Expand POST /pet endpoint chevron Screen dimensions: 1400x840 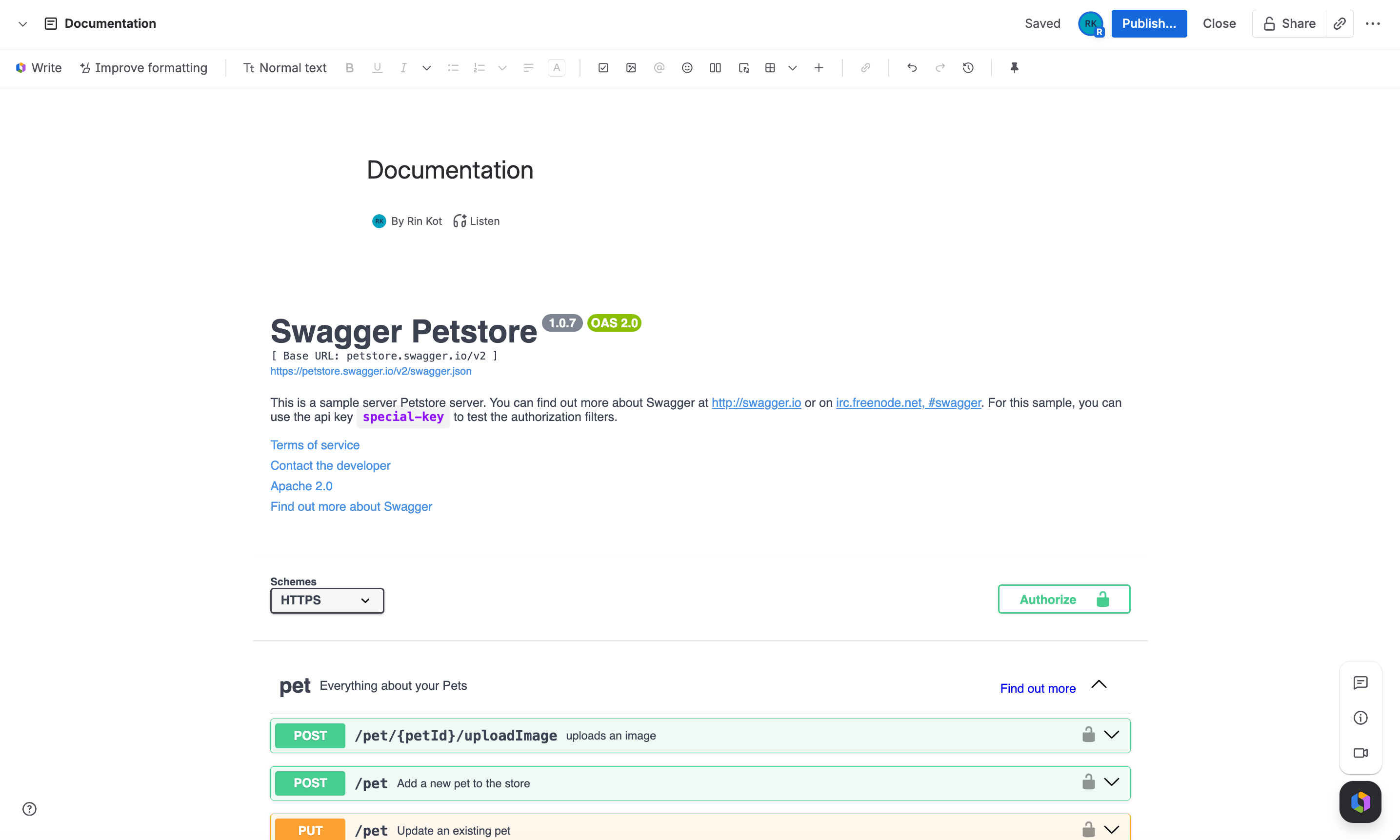(x=1111, y=782)
